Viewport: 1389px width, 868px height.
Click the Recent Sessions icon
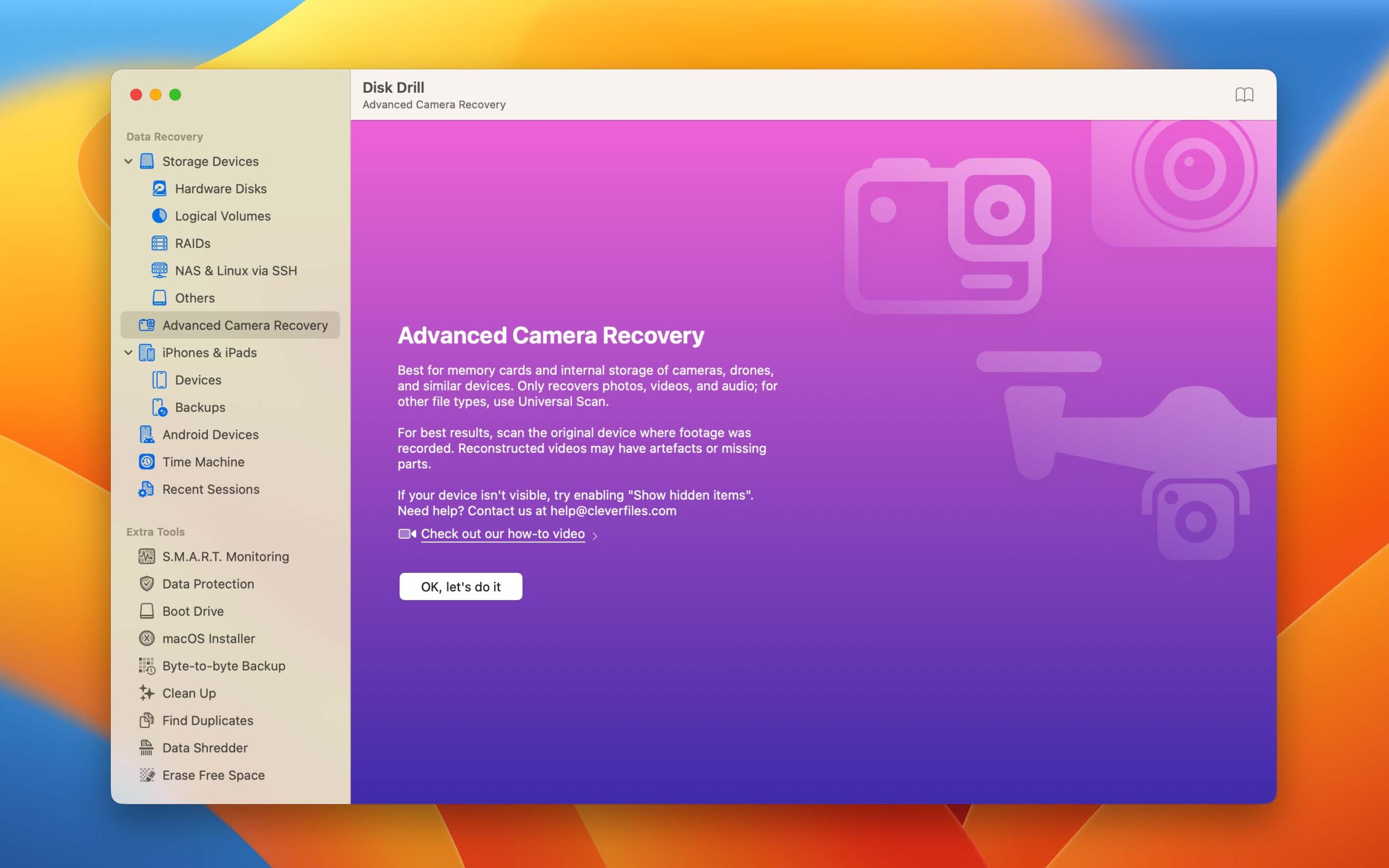click(146, 489)
